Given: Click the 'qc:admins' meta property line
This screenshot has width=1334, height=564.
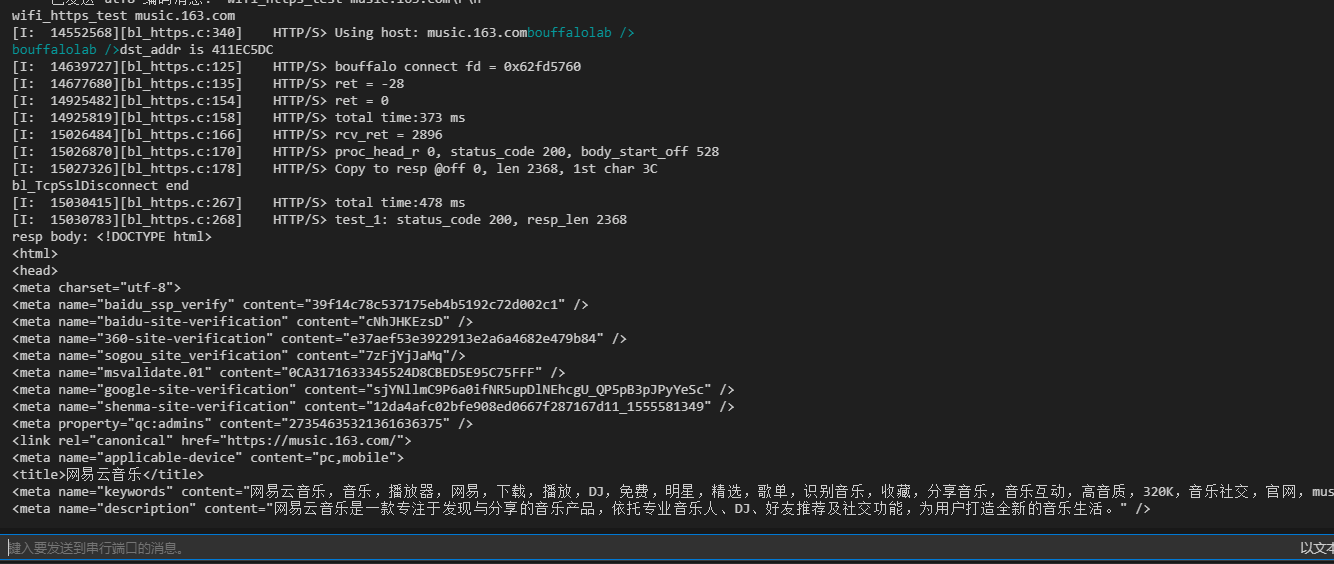Looking at the screenshot, I should pyautogui.click(x=242, y=424).
